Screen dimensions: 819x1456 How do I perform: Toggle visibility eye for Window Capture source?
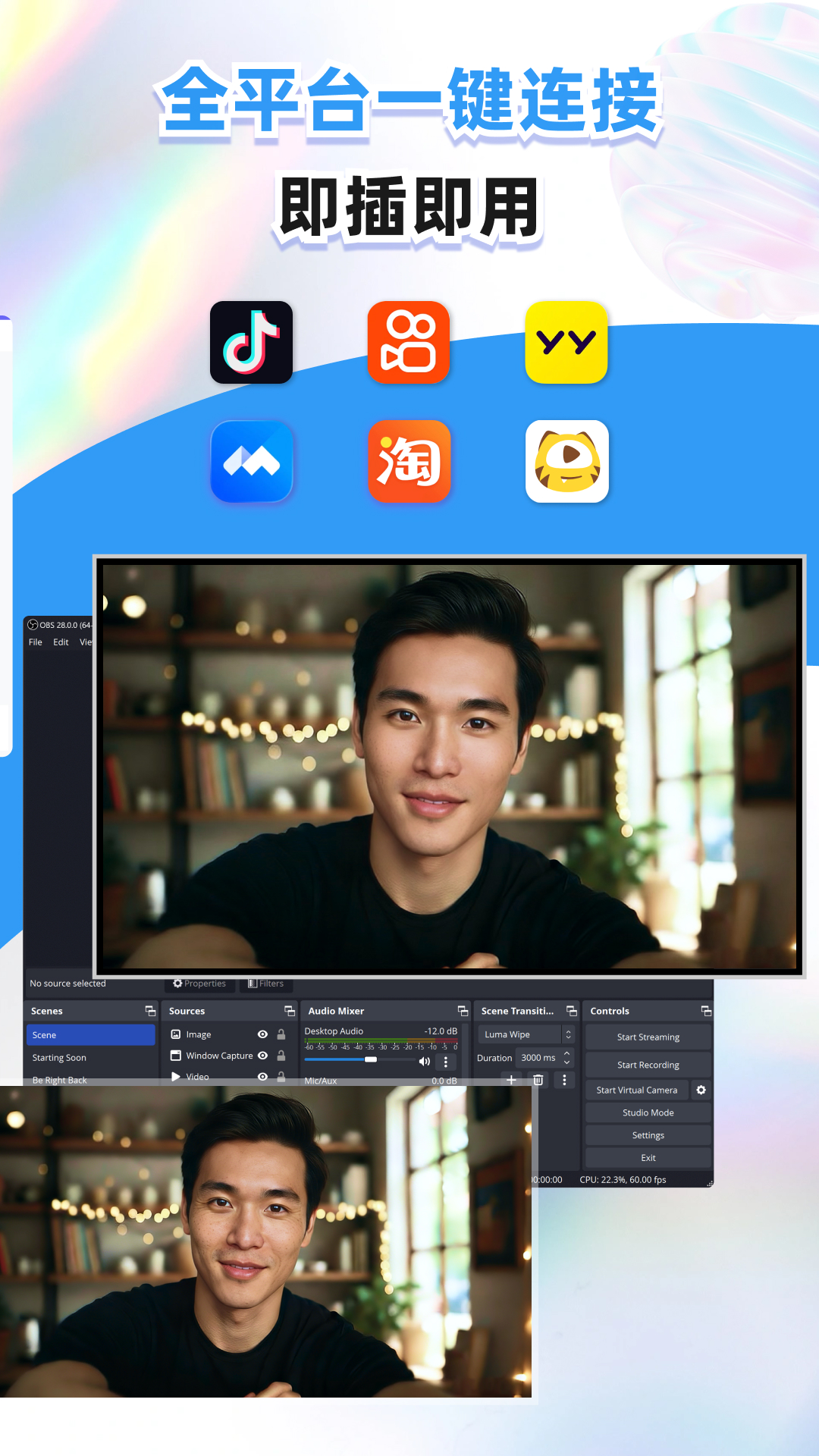[x=262, y=1056]
